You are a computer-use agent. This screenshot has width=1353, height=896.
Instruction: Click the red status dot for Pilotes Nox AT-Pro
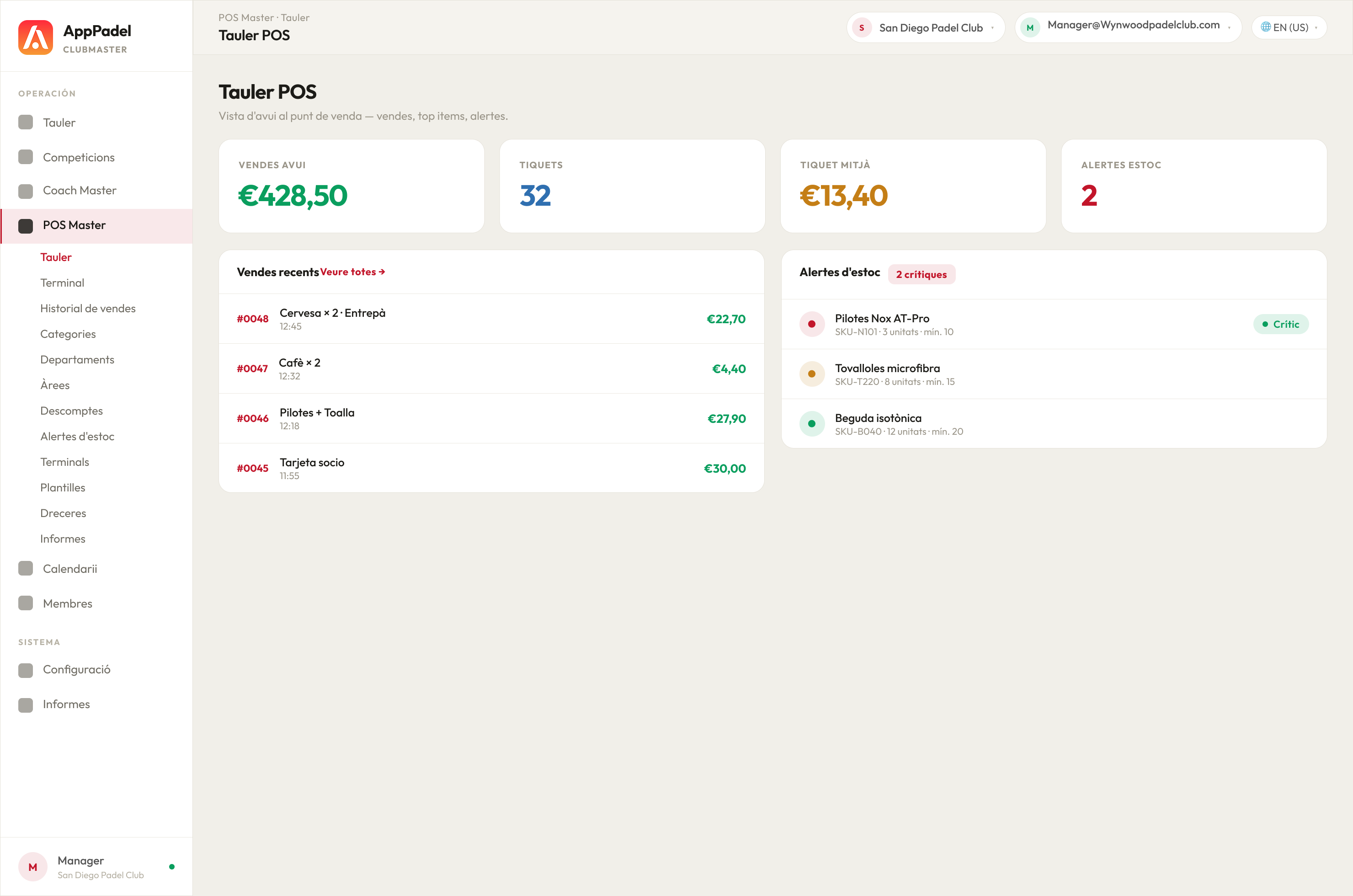point(812,324)
